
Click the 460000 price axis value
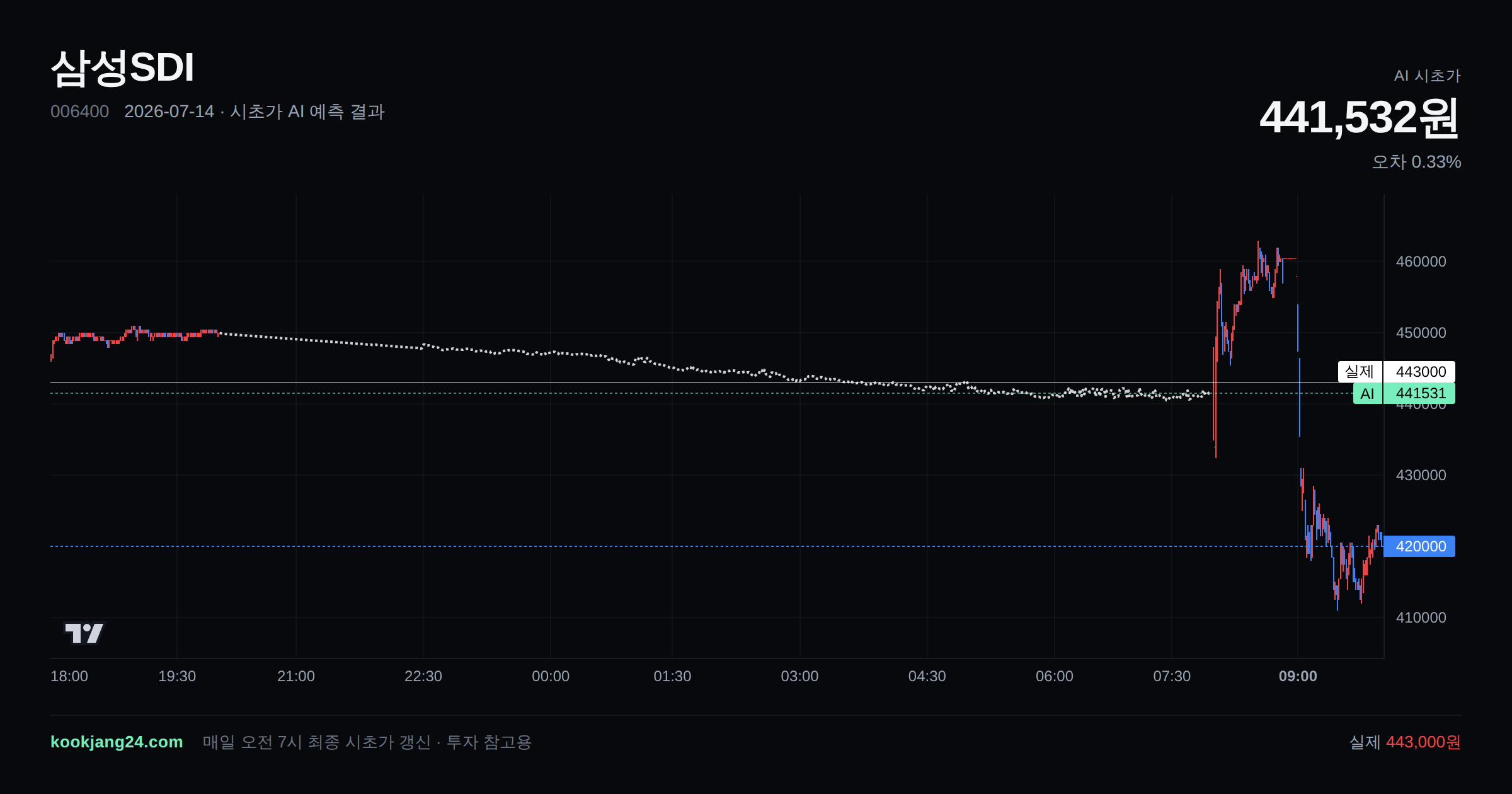tap(1421, 262)
